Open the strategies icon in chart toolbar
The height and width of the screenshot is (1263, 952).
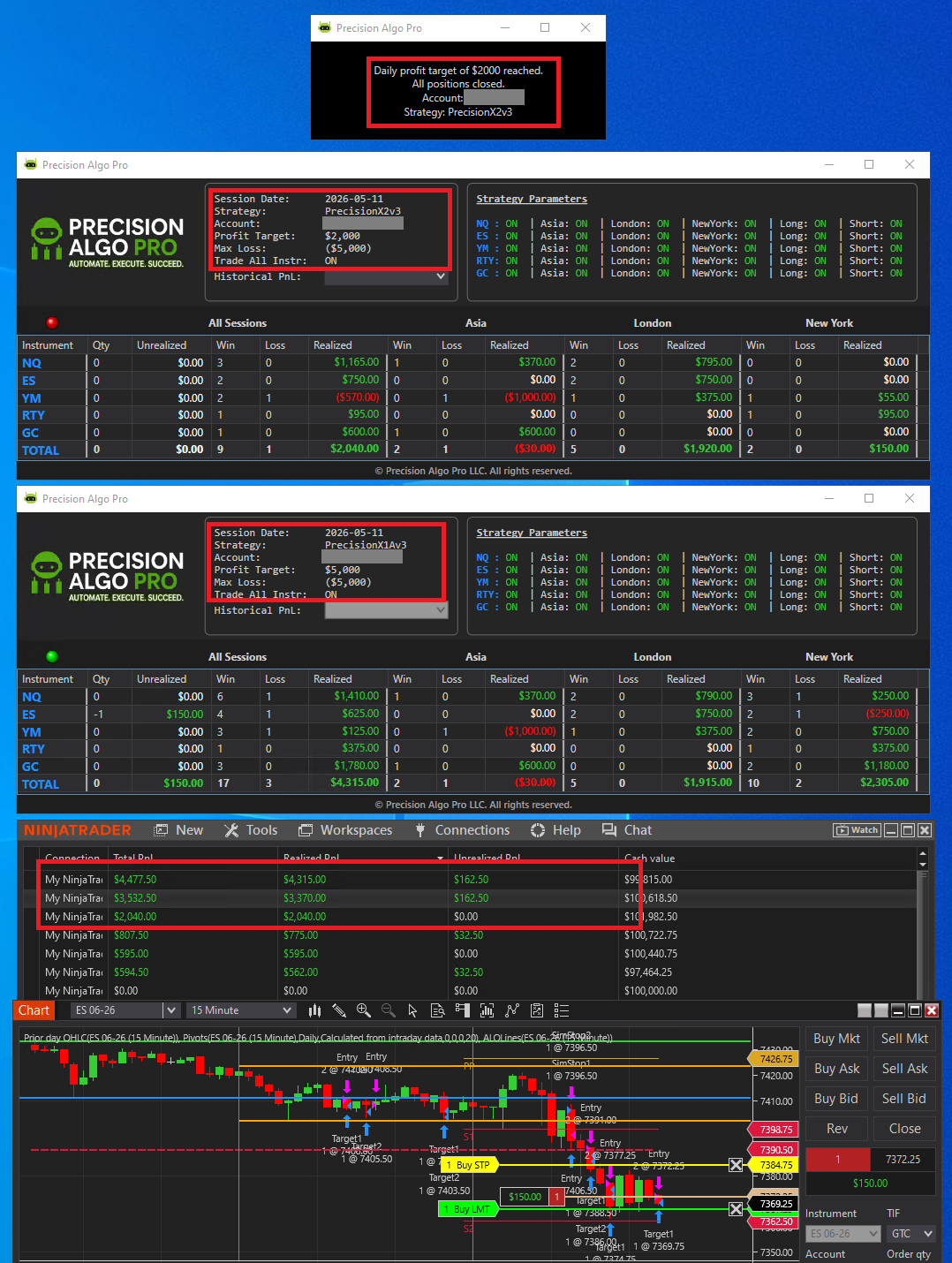tap(511, 1010)
